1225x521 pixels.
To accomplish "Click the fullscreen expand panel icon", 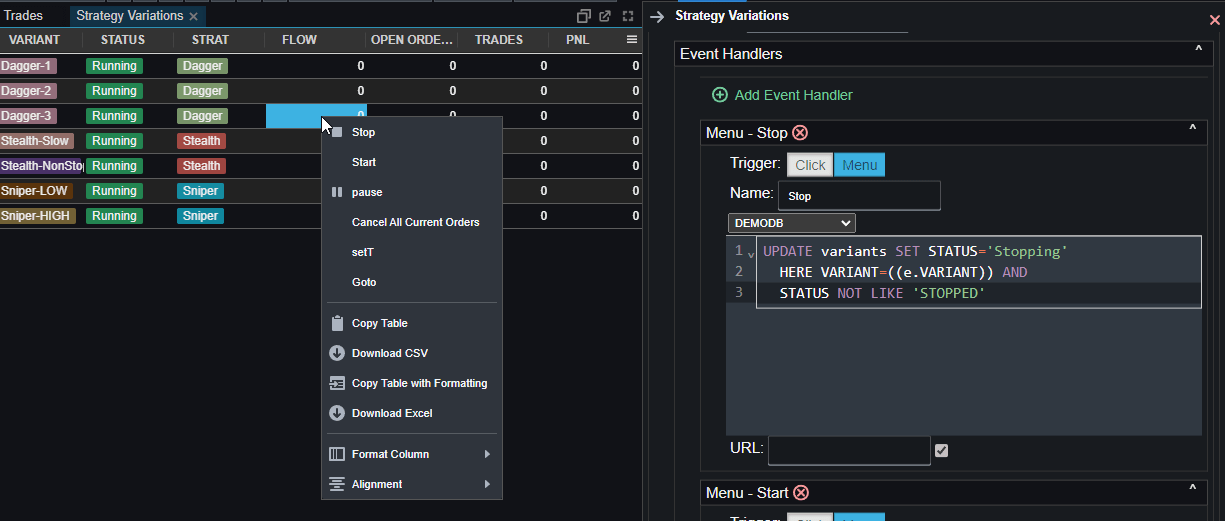I will (x=628, y=16).
